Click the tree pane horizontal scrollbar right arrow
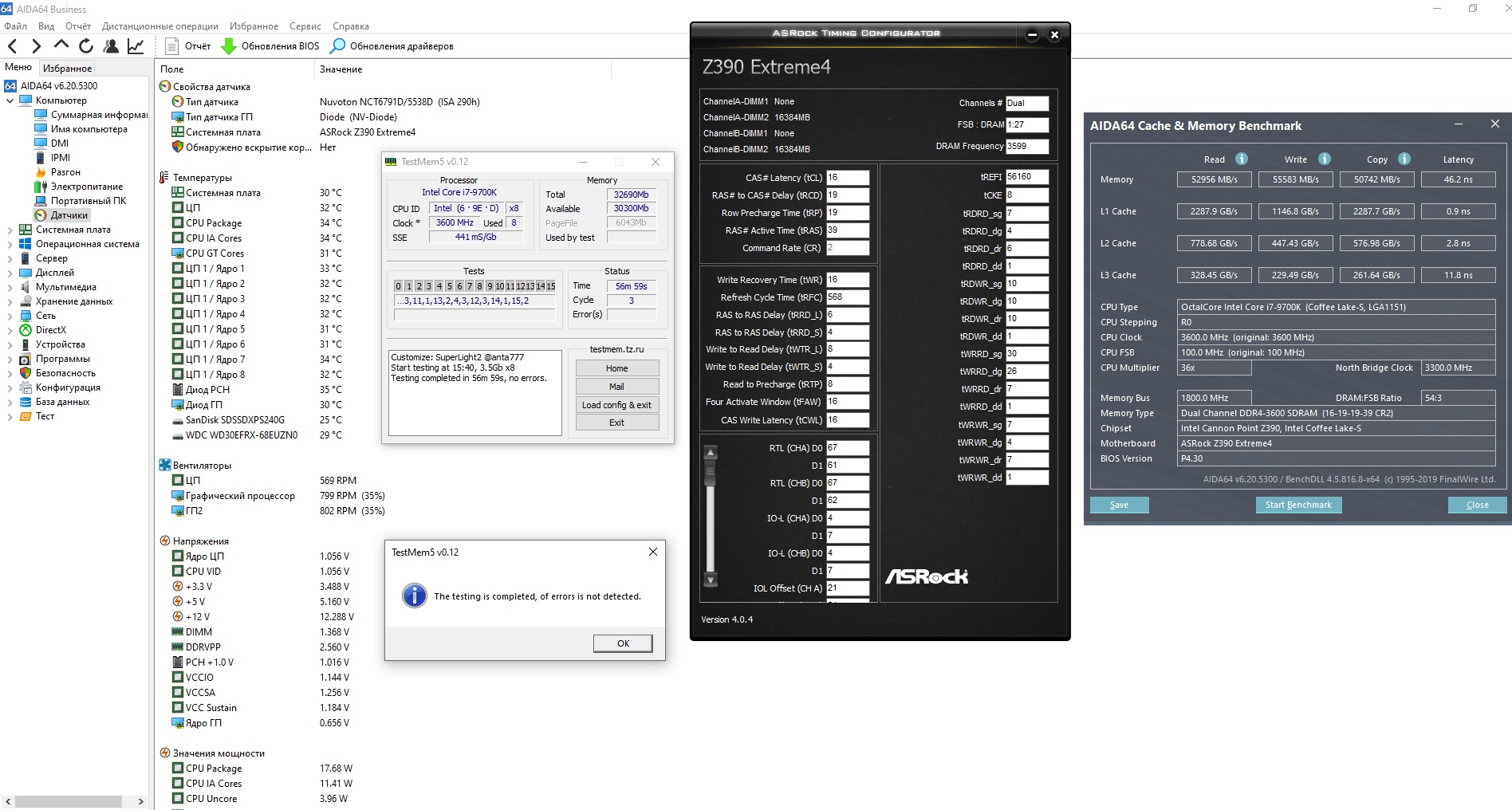The height and width of the screenshot is (810, 1512). [x=140, y=801]
